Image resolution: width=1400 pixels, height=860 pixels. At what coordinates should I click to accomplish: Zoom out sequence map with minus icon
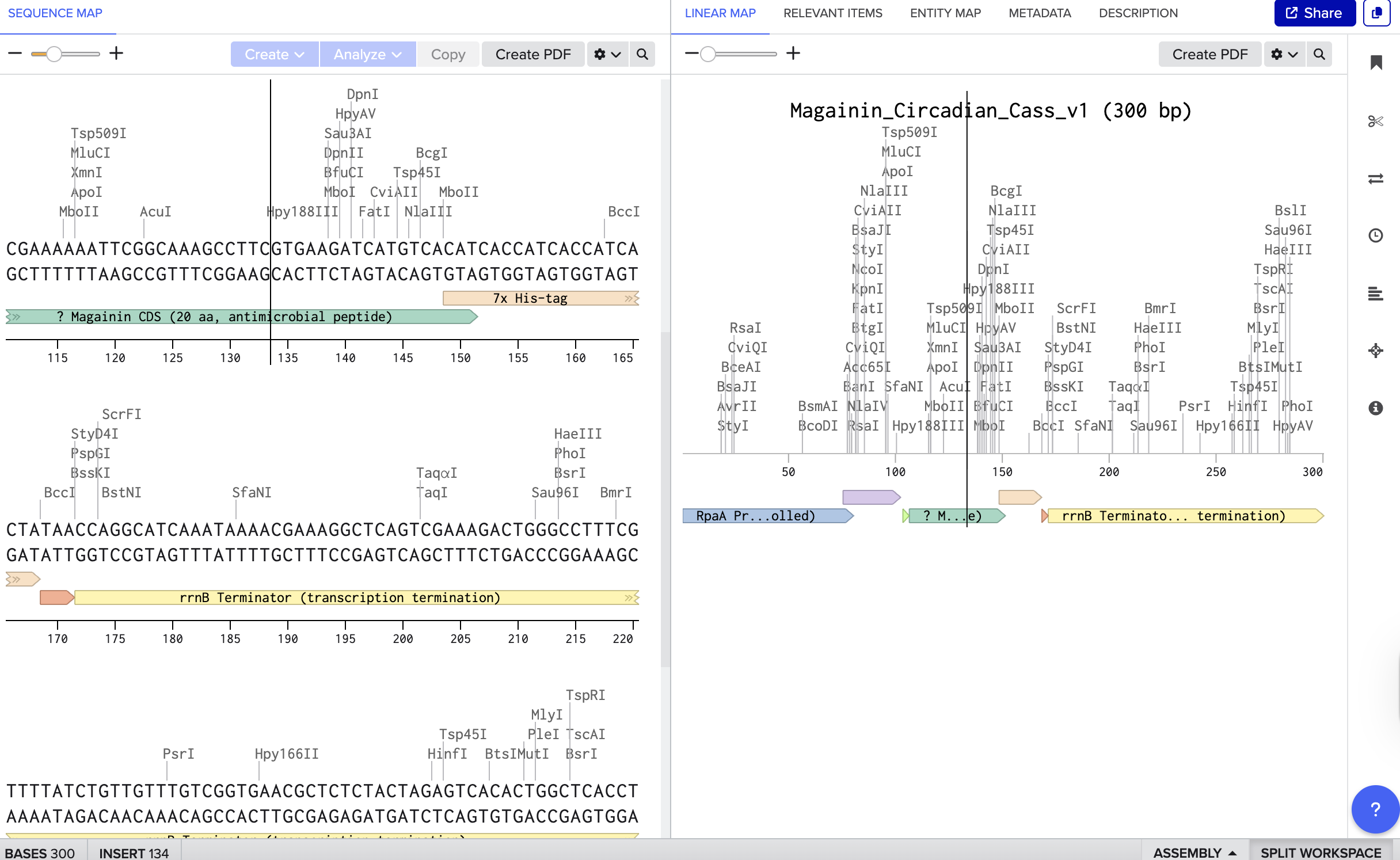pos(15,54)
